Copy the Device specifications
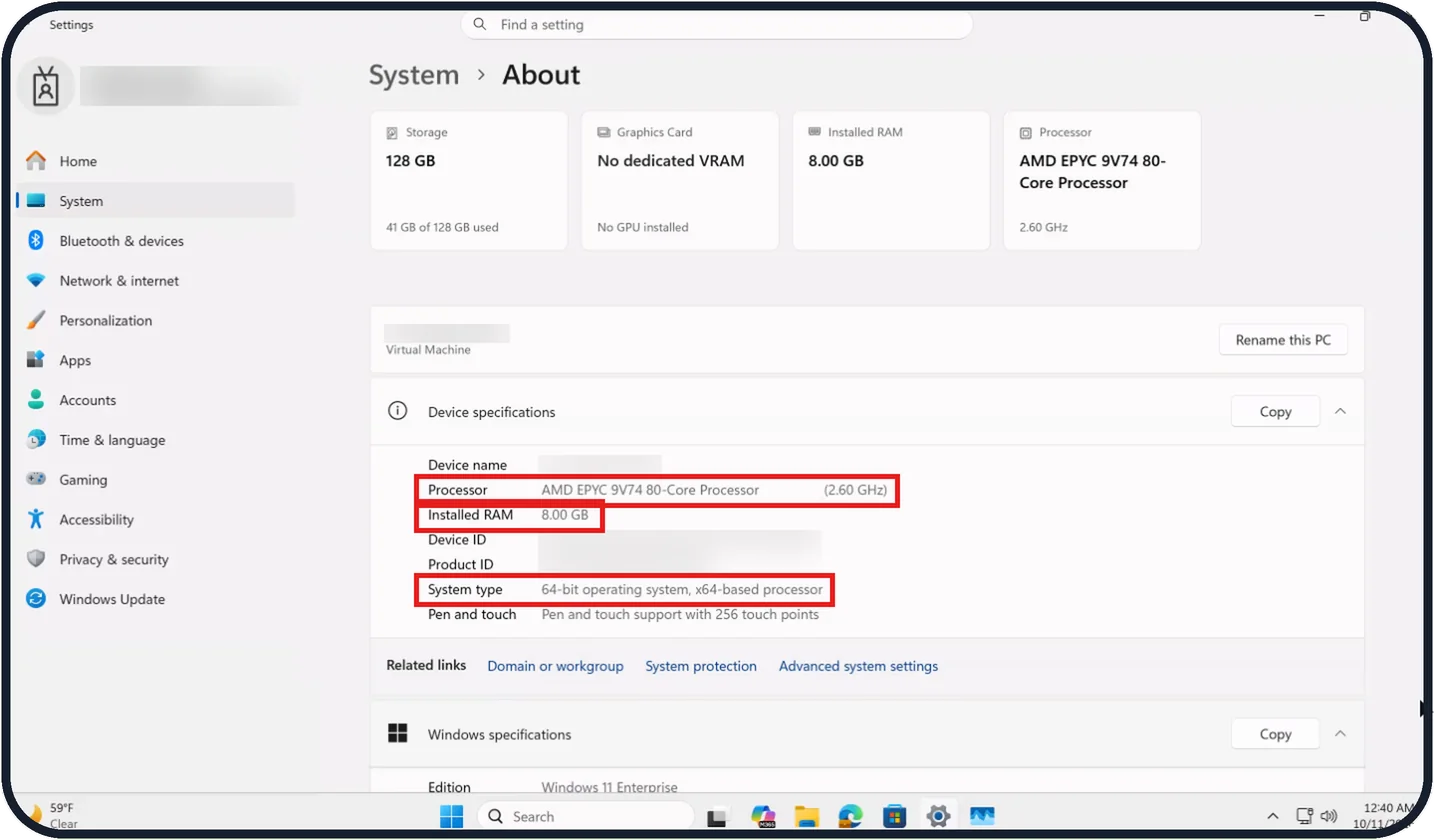Viewport: 1434px width, 840px height. coord(1275,411)
